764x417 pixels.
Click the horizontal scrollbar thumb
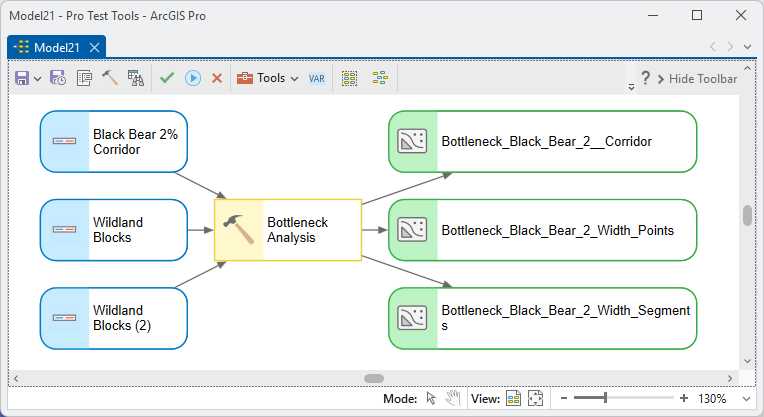pos(374,379)
